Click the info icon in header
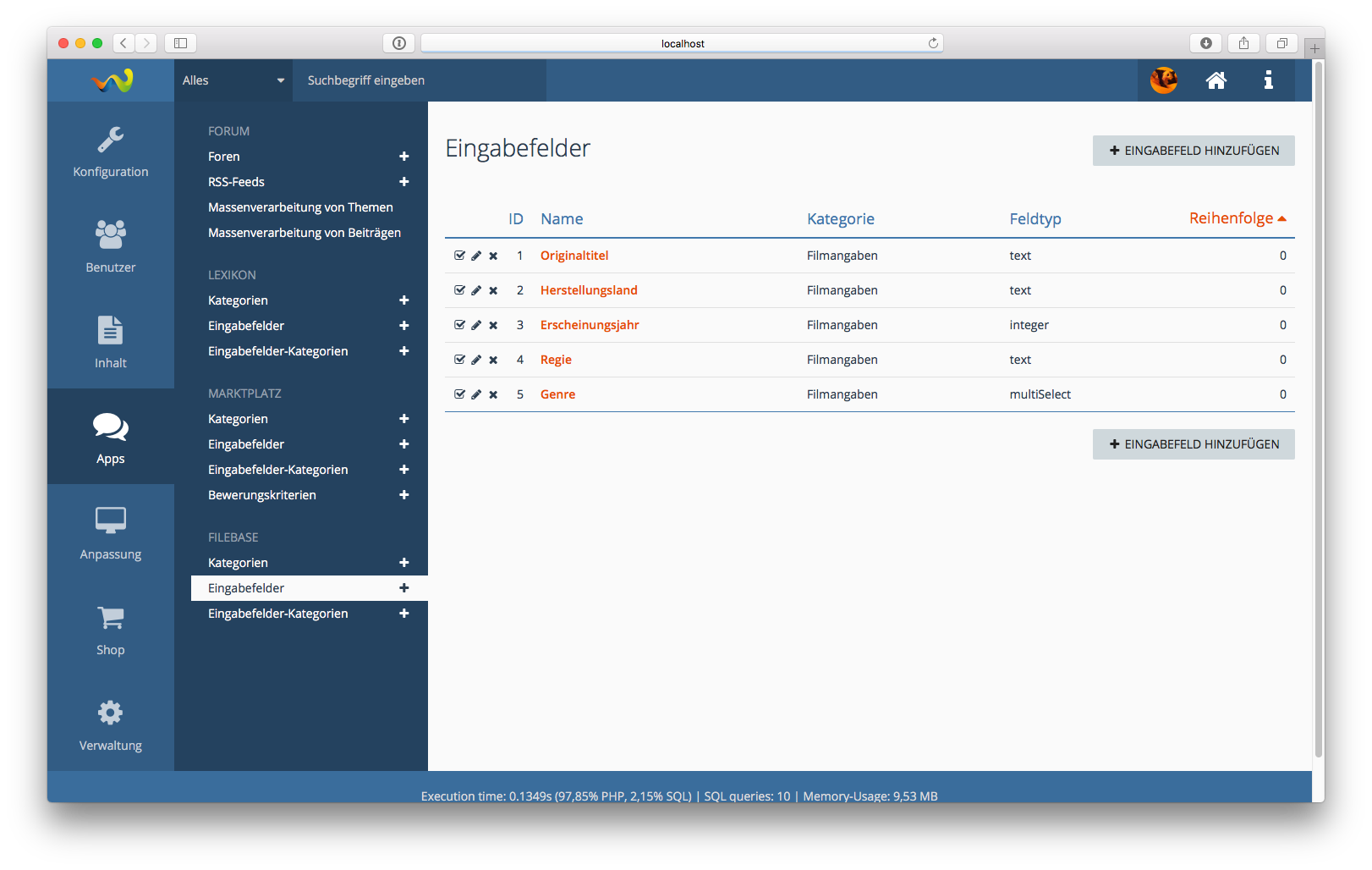 pos(1268,80)
